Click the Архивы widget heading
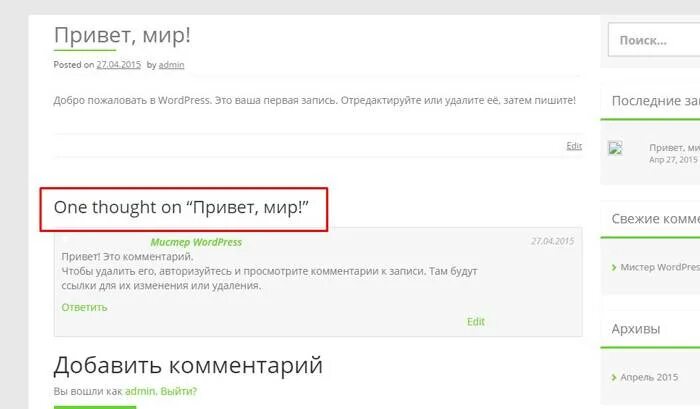Screen dimensions: 700x409 636,329
